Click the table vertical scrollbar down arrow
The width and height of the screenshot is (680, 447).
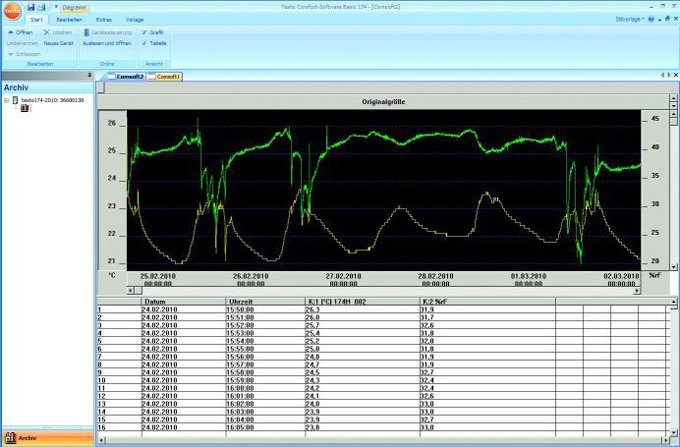click(x=673, y=433)
